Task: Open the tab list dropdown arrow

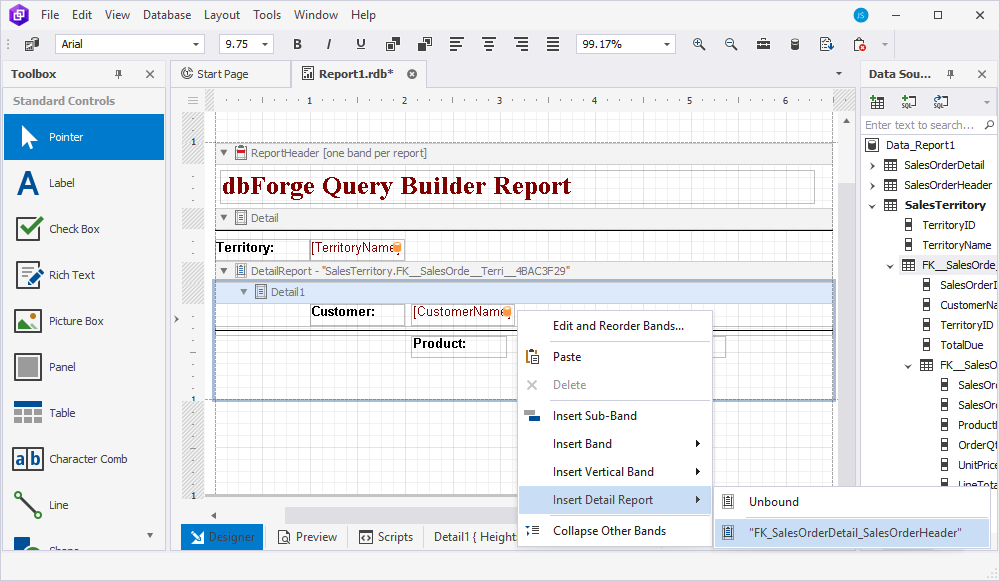Action: coord(839,74)
